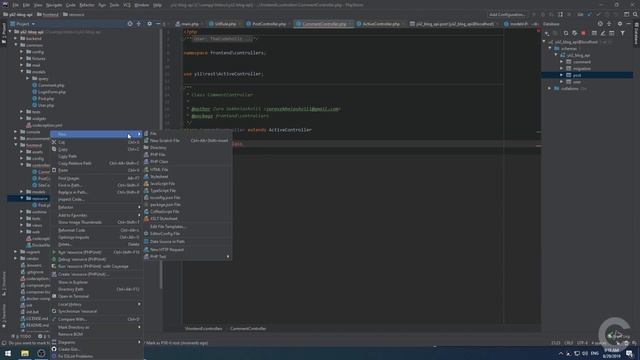Click resource breadcrumb in navigation bar
The height and width of the screenshot is (360, 640).
73,14
